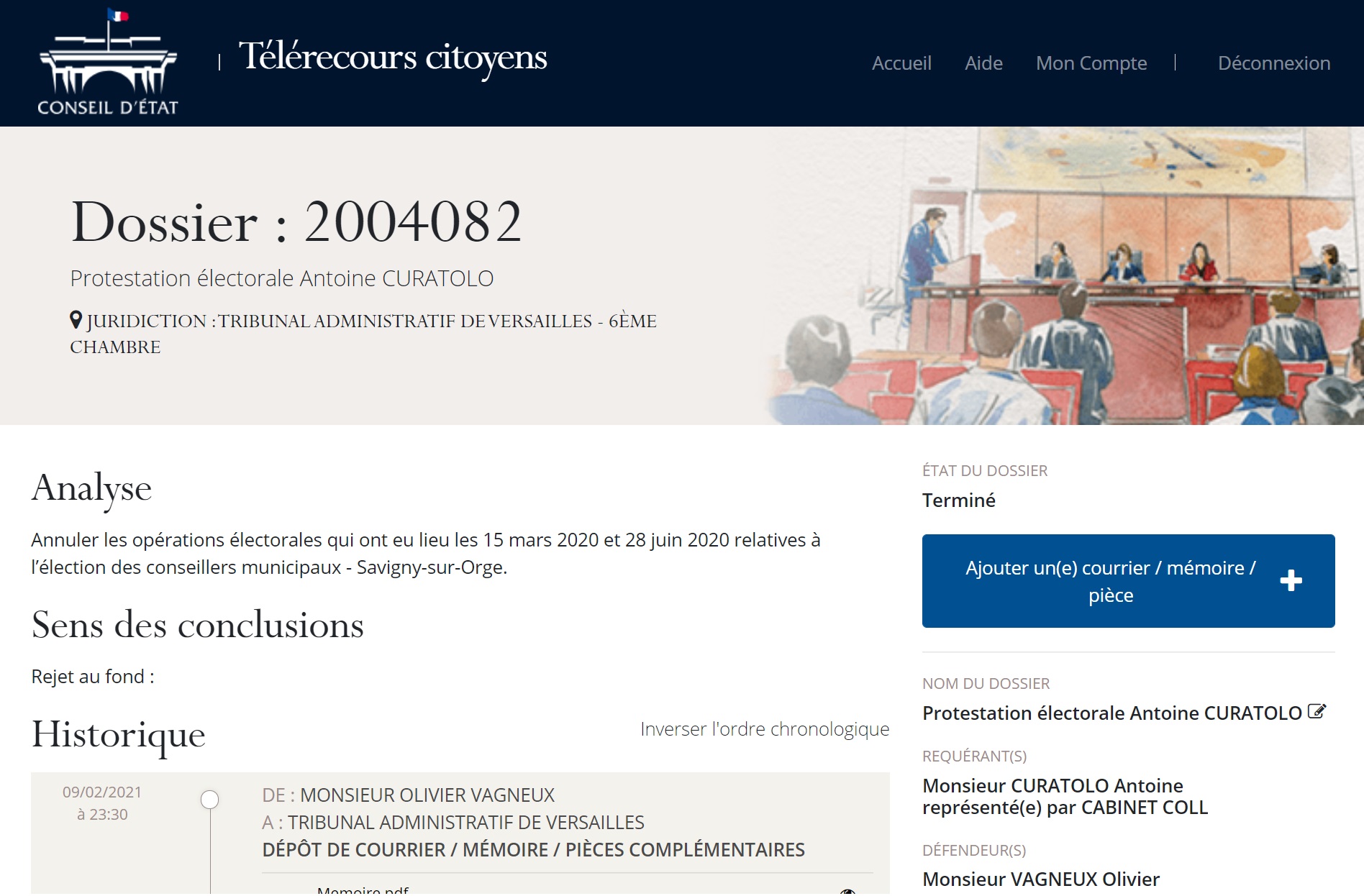Open the Accueil menu item

click(901, 63)
